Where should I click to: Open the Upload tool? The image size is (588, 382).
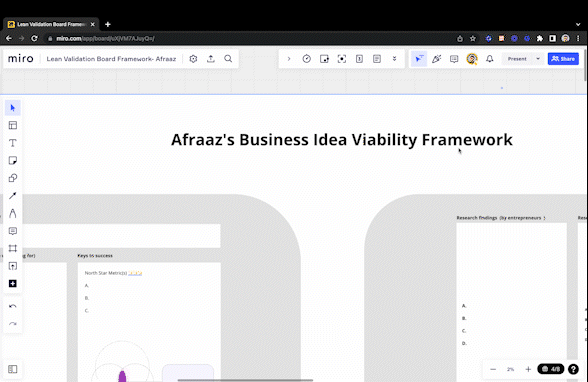tap(13, 266)
